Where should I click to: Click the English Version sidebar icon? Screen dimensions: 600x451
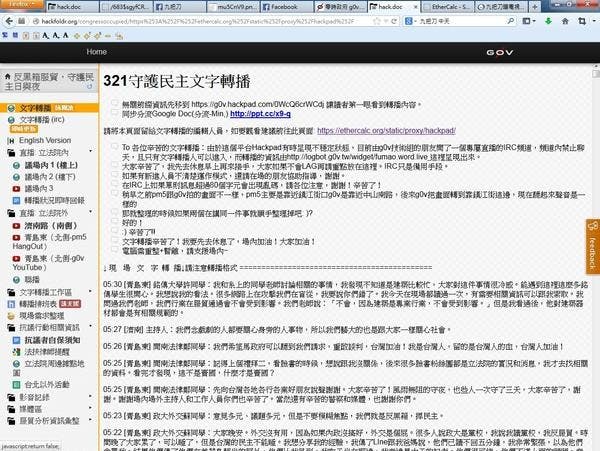pos(10,140)
